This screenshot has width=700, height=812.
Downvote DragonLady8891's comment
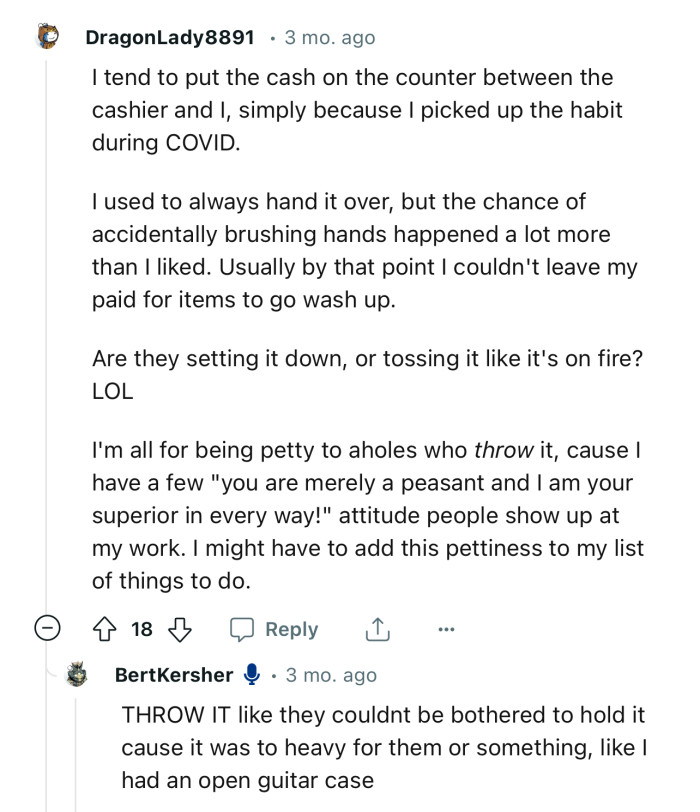178,629
